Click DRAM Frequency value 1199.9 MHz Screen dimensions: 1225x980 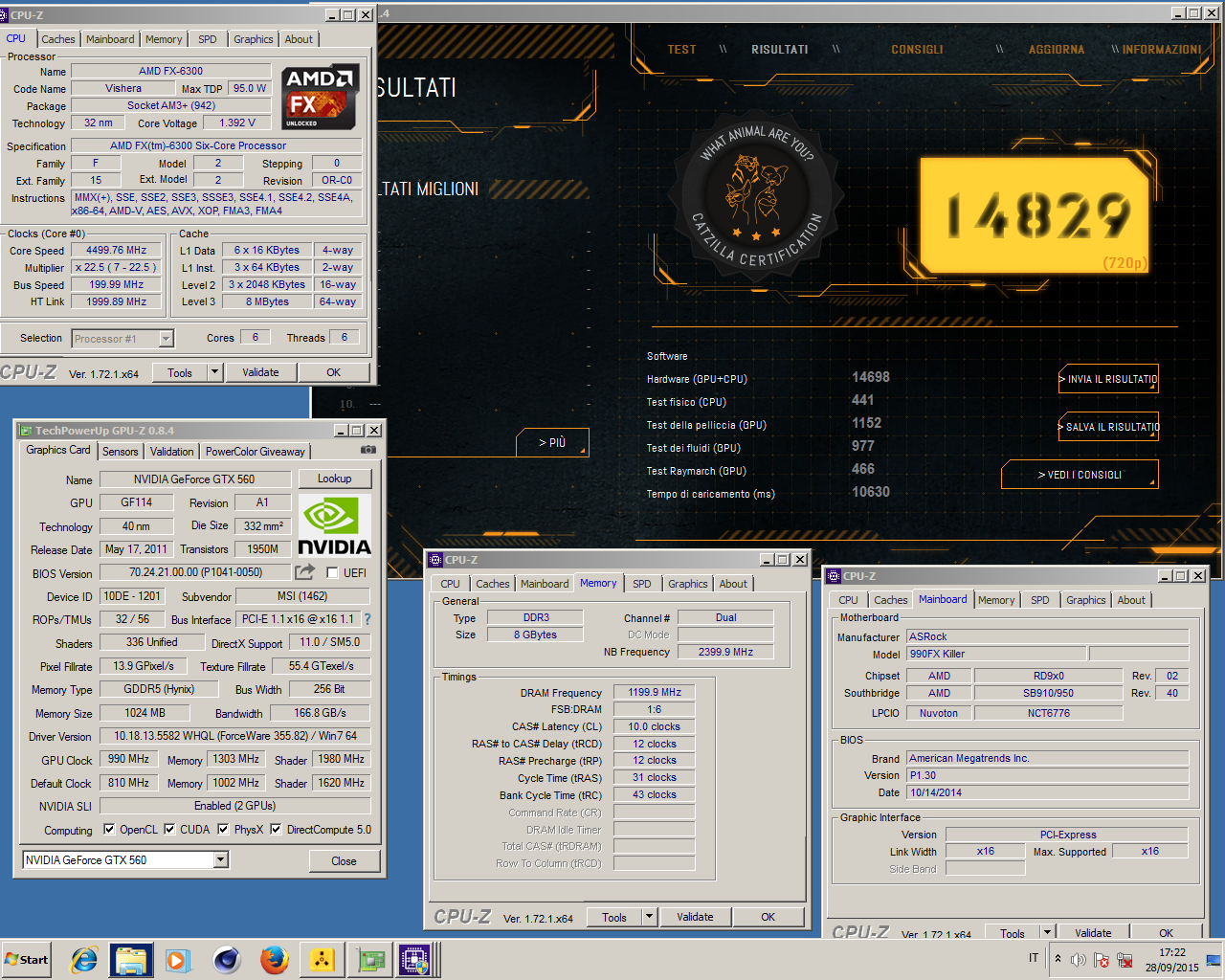point(655,692)
